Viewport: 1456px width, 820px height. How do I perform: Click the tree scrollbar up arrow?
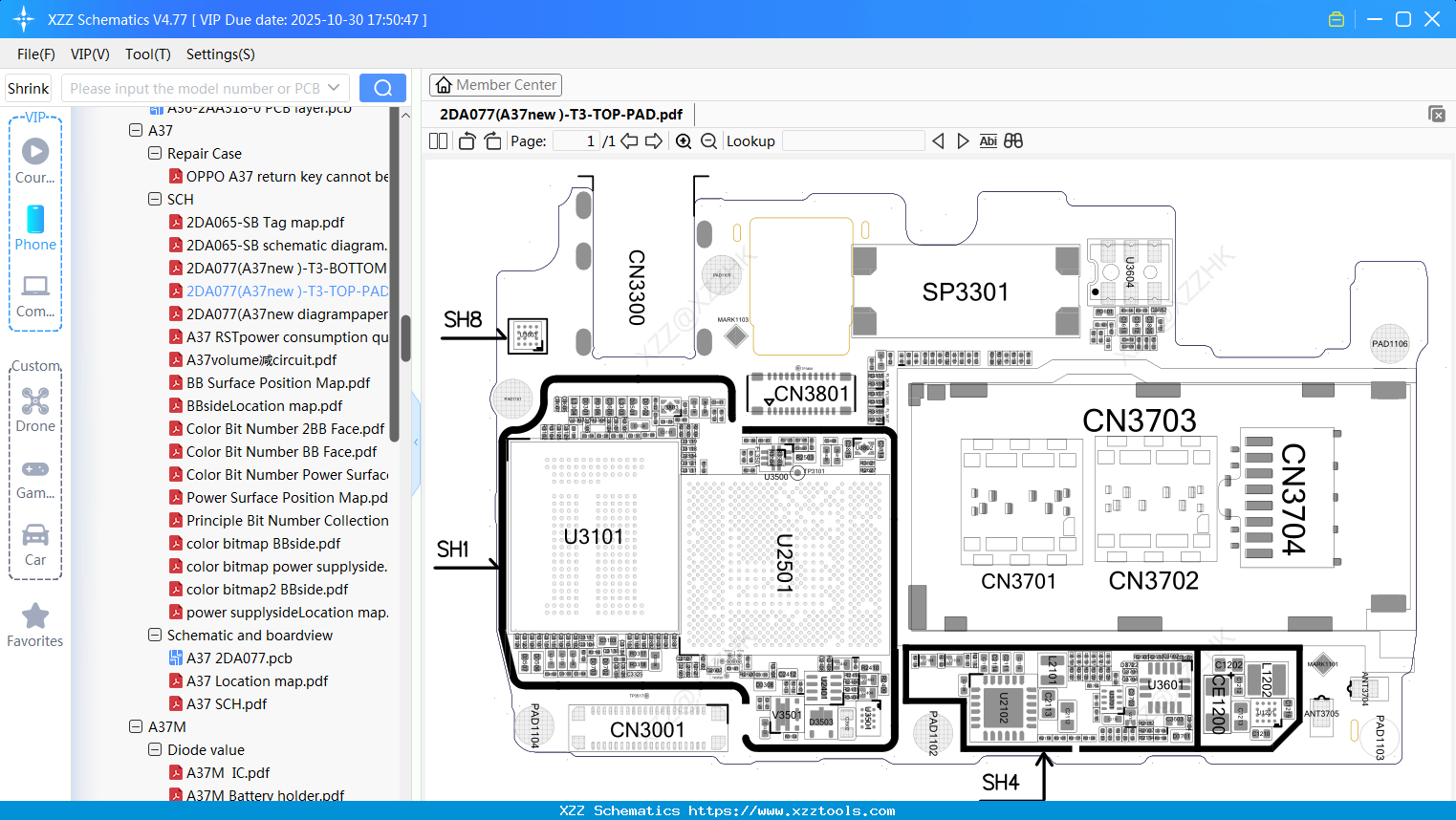405,115
